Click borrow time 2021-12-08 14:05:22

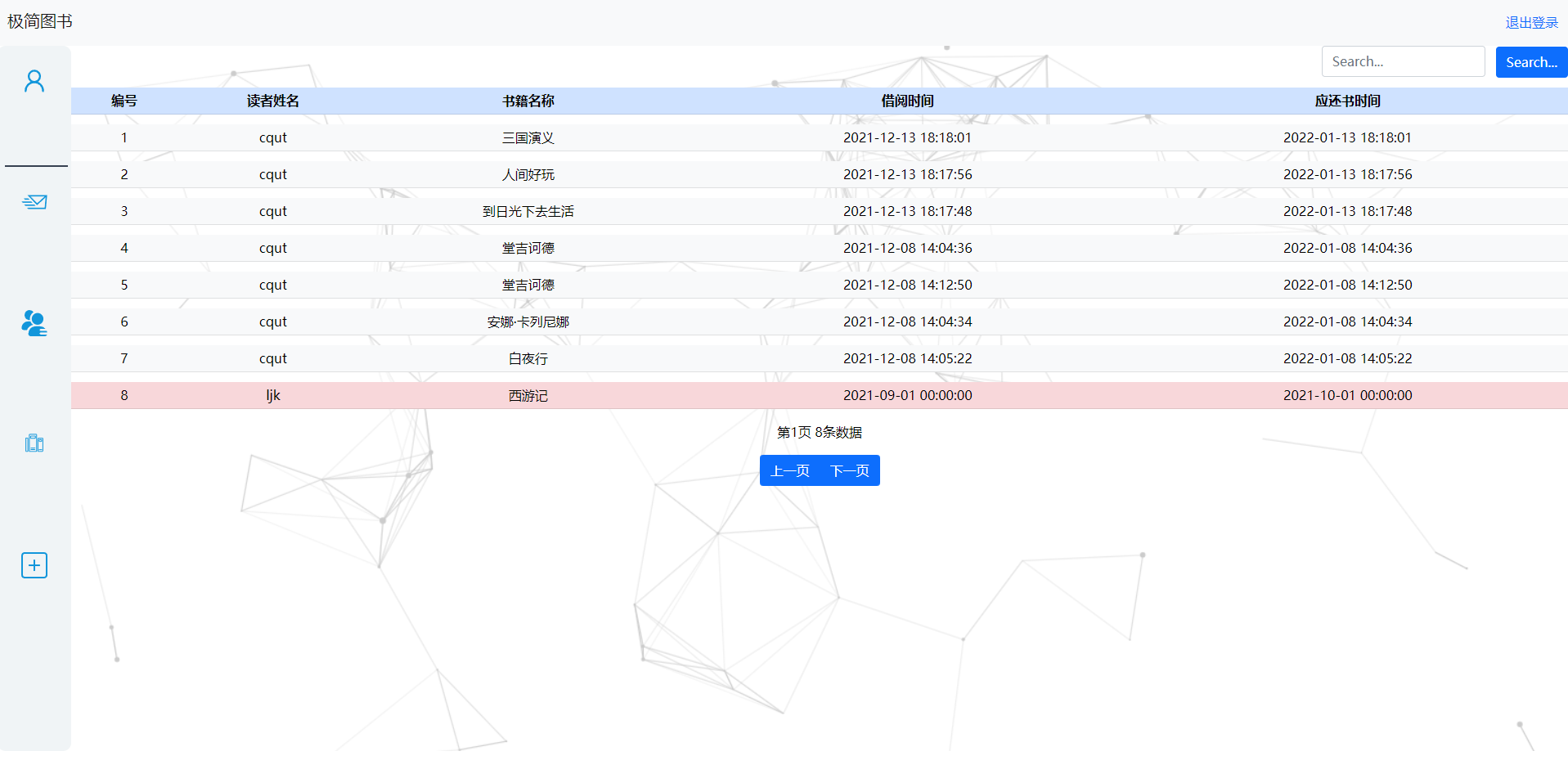[x=908, y=358]
